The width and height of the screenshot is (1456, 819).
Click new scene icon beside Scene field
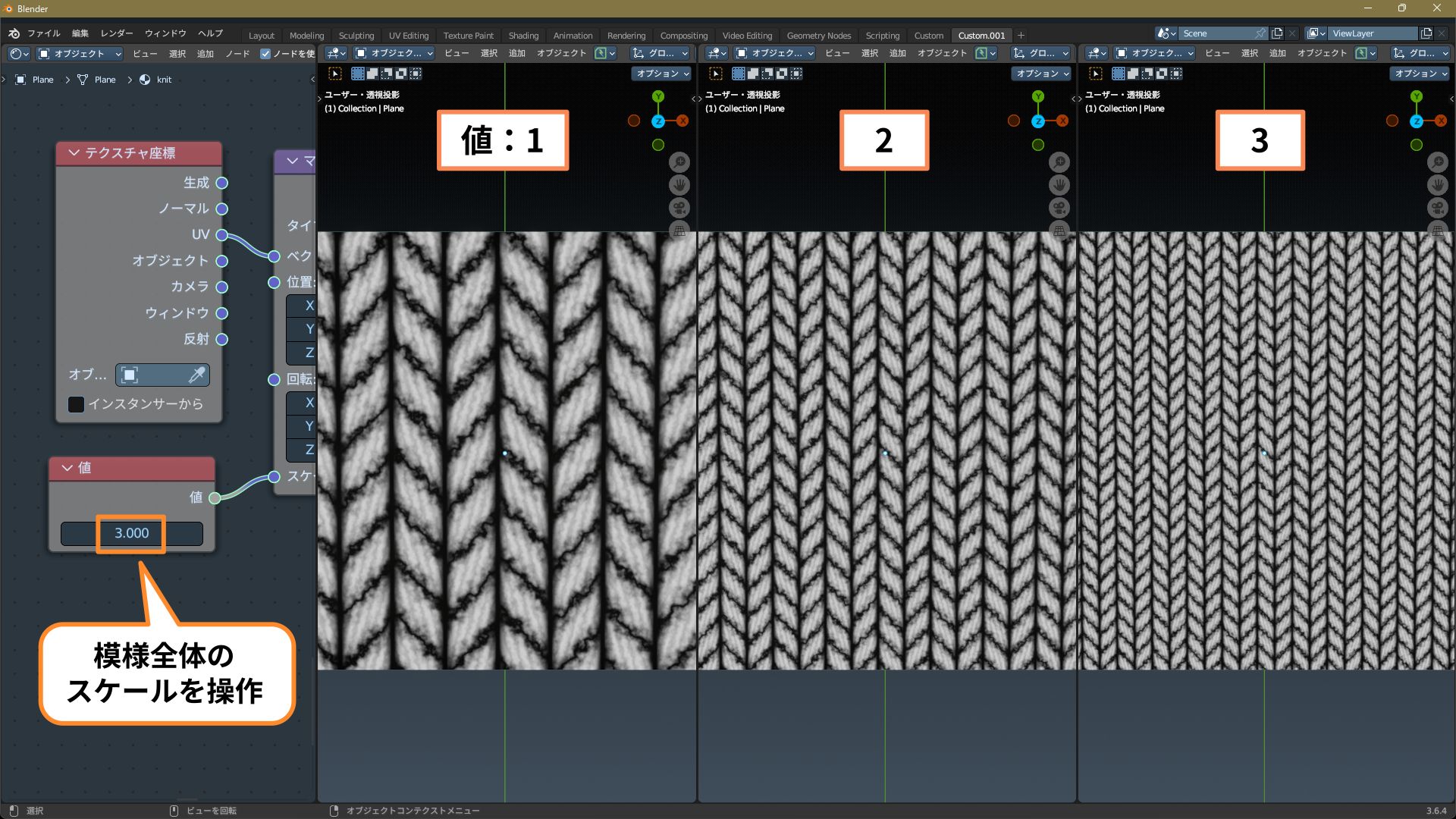pyautogui.click(x=1277, y=33)
